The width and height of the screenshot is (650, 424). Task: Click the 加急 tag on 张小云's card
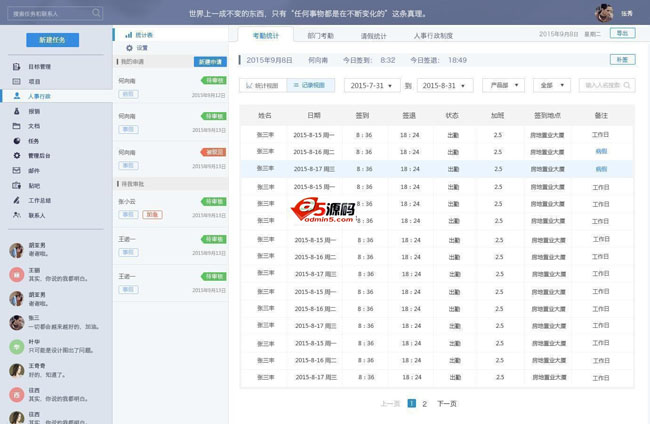tap(152, 214)
